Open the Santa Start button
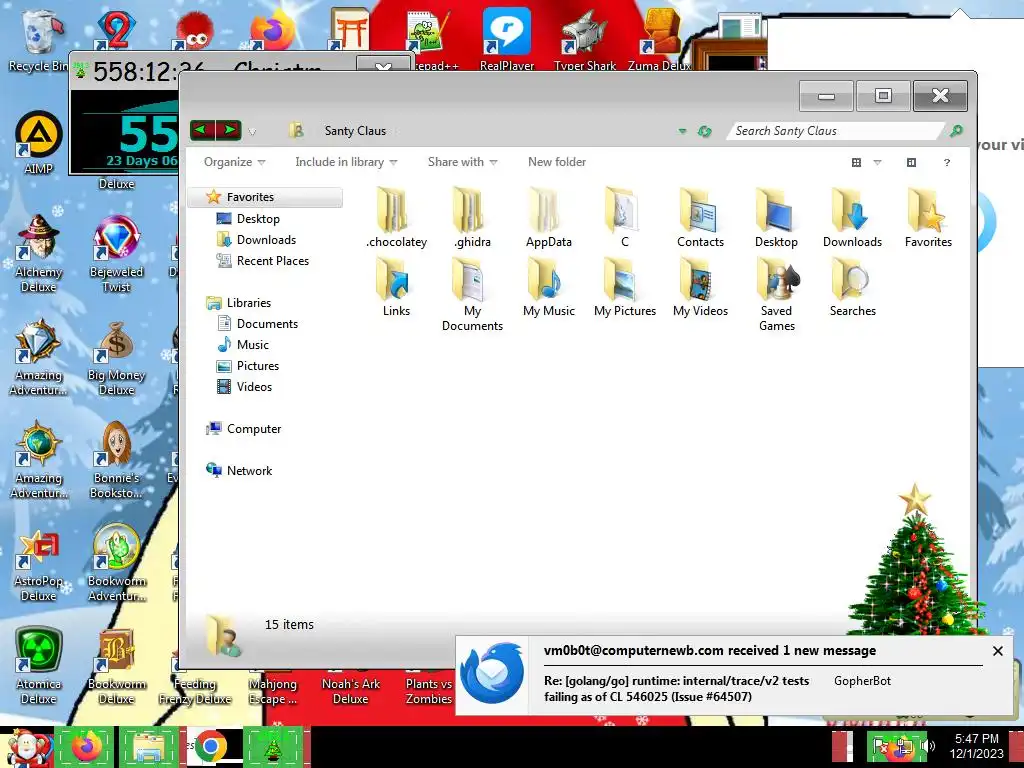The width and height of the screenshot is (1024, 768). click(x=26, y=747)
